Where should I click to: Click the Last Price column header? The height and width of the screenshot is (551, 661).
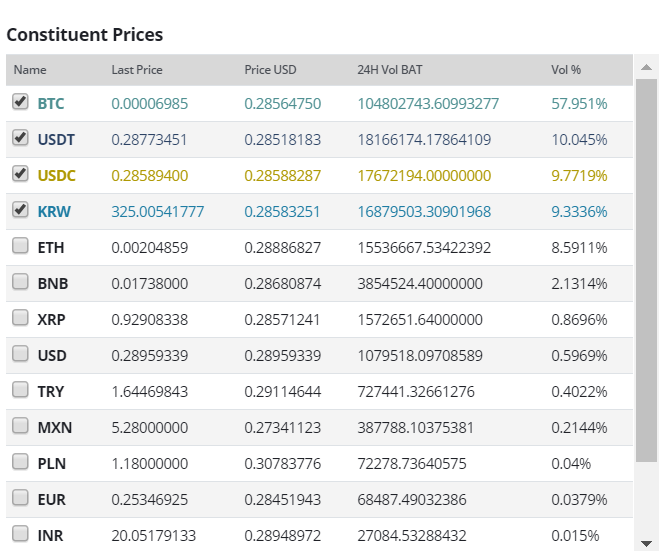pyautogui.click(x=137, y=70)
